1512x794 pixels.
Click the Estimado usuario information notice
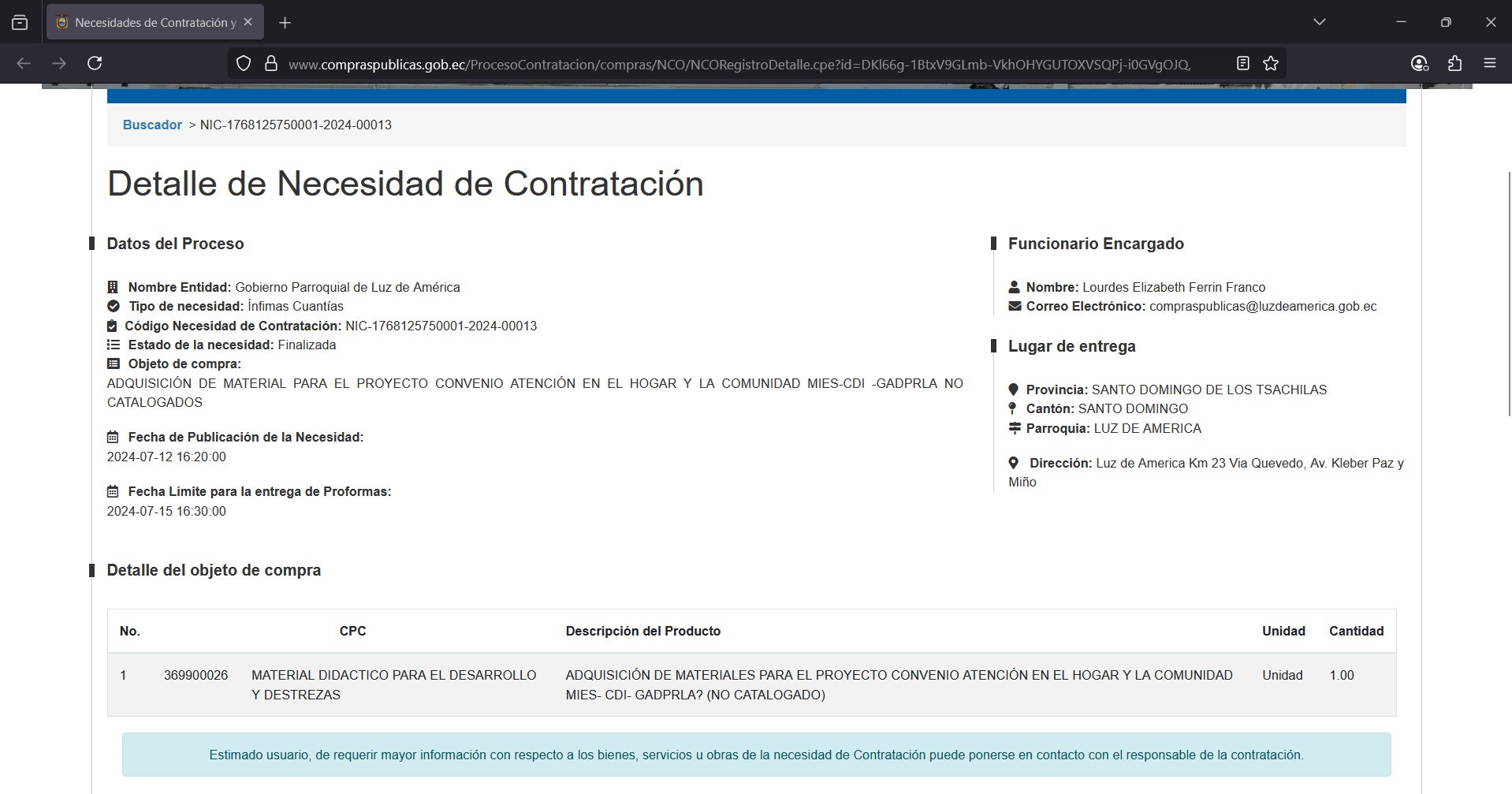tap(756, 755)
